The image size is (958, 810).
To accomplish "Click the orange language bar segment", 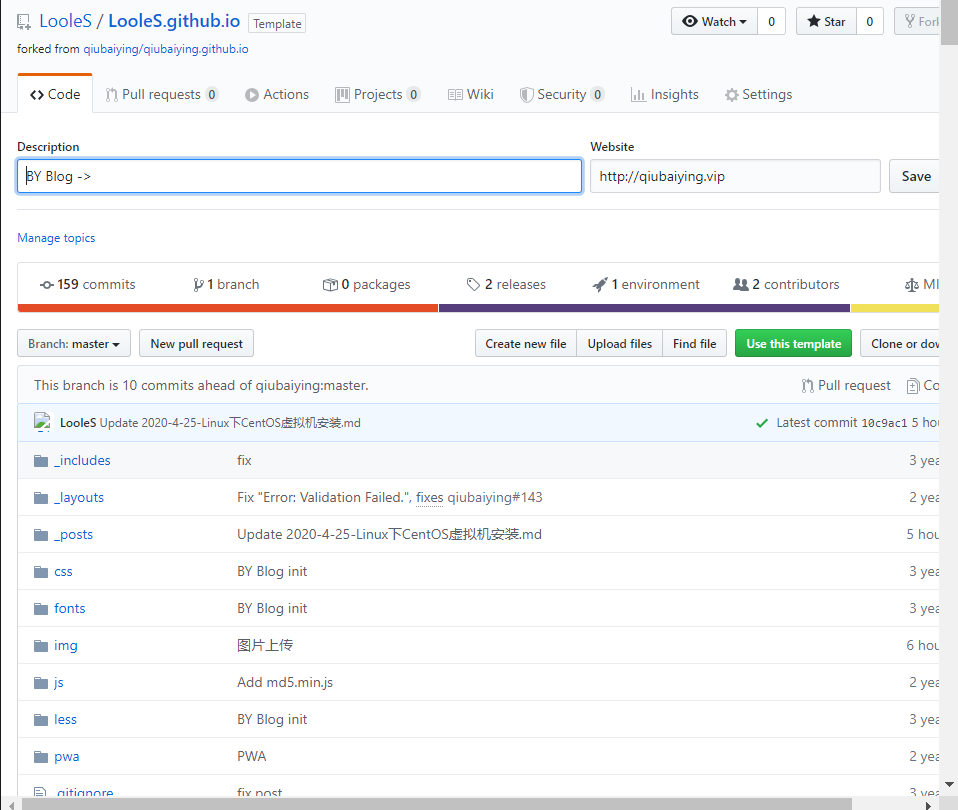I will pos(228,308).
